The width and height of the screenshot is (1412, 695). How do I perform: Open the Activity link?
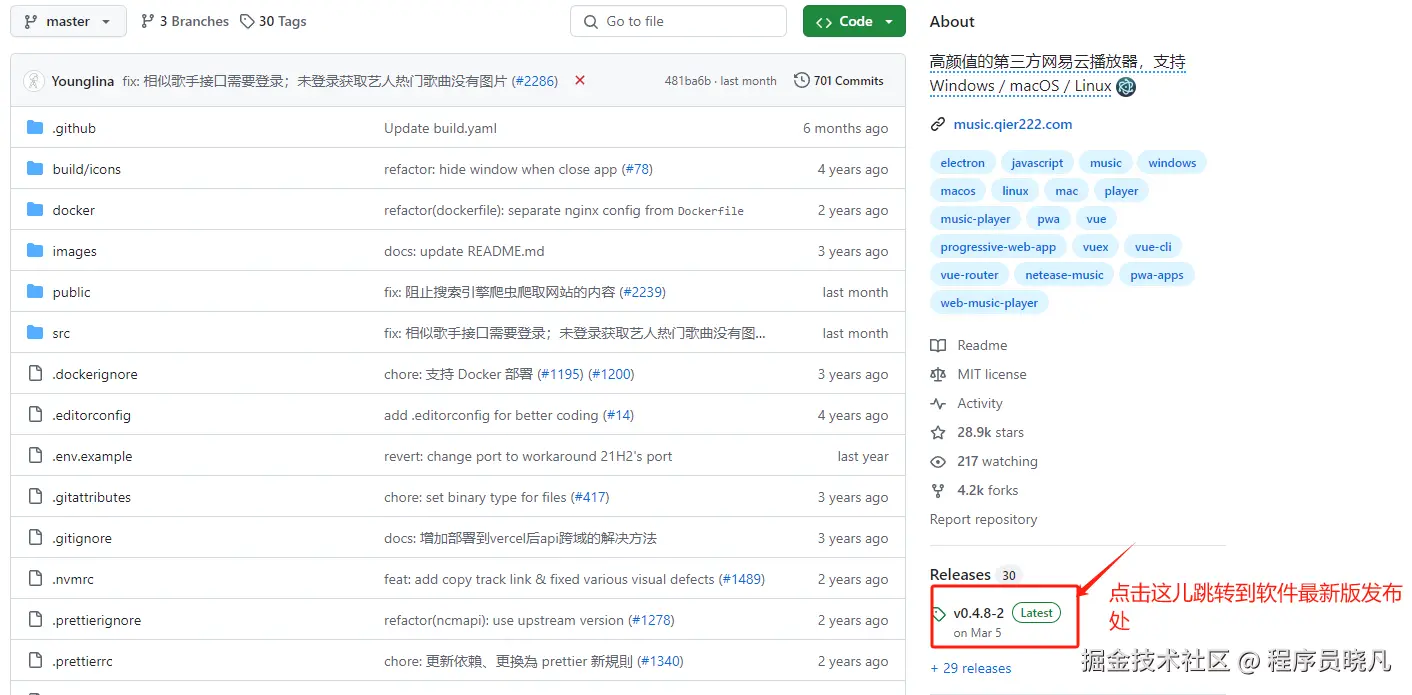pos(979,403)
